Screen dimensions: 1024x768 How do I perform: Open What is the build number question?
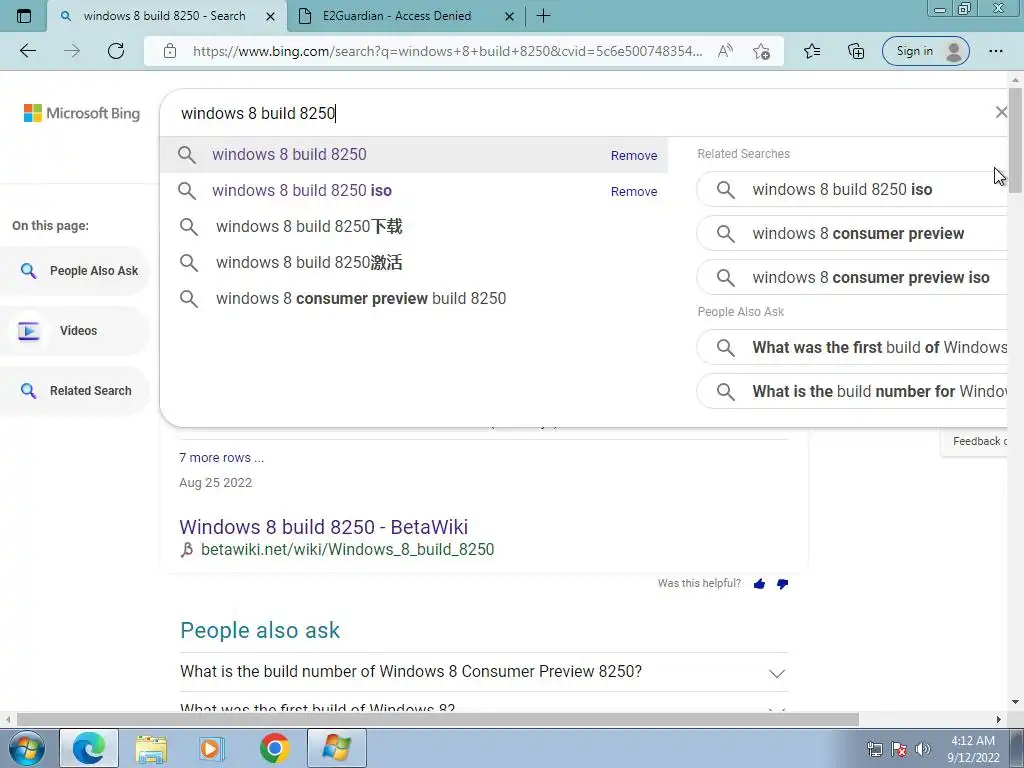click(852, 391)
